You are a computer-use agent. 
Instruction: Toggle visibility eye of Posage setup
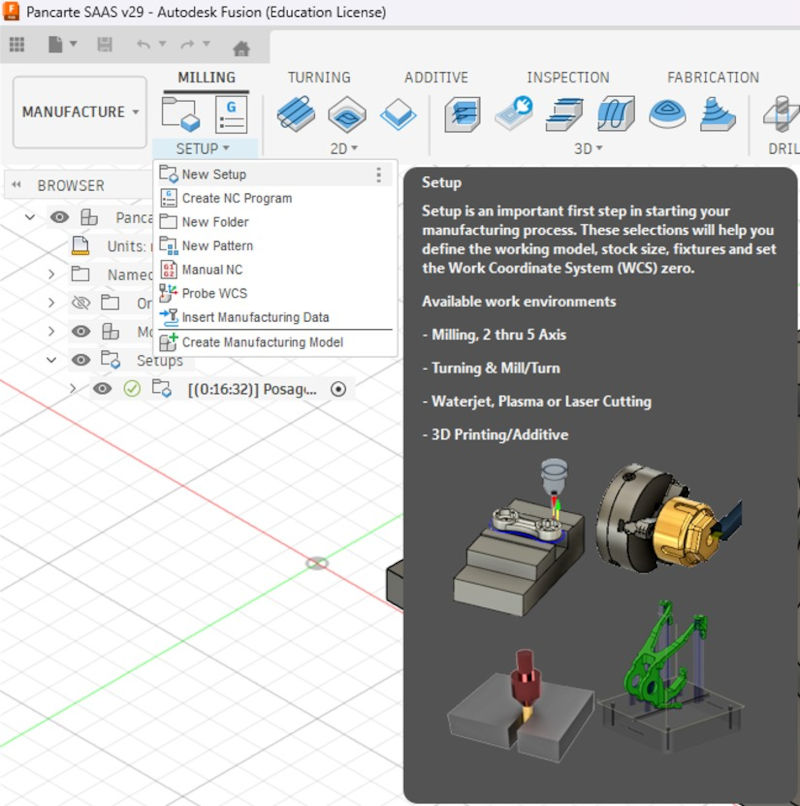[102, 389]
